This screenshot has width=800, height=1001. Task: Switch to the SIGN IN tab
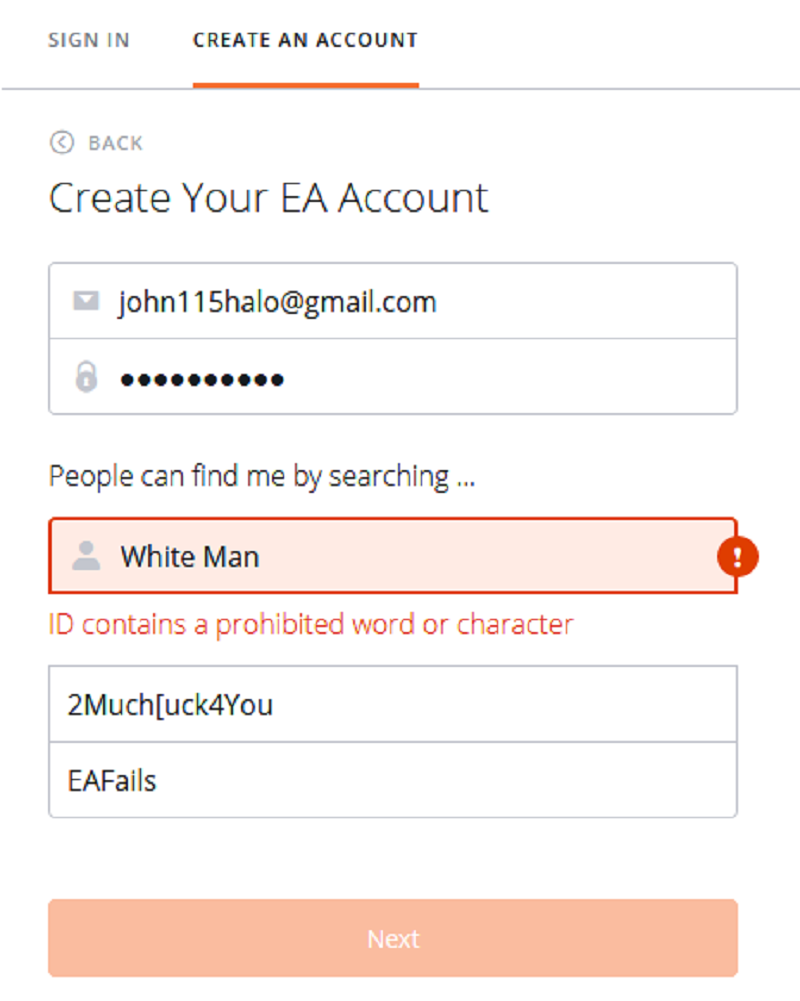[x=89, y=40]
